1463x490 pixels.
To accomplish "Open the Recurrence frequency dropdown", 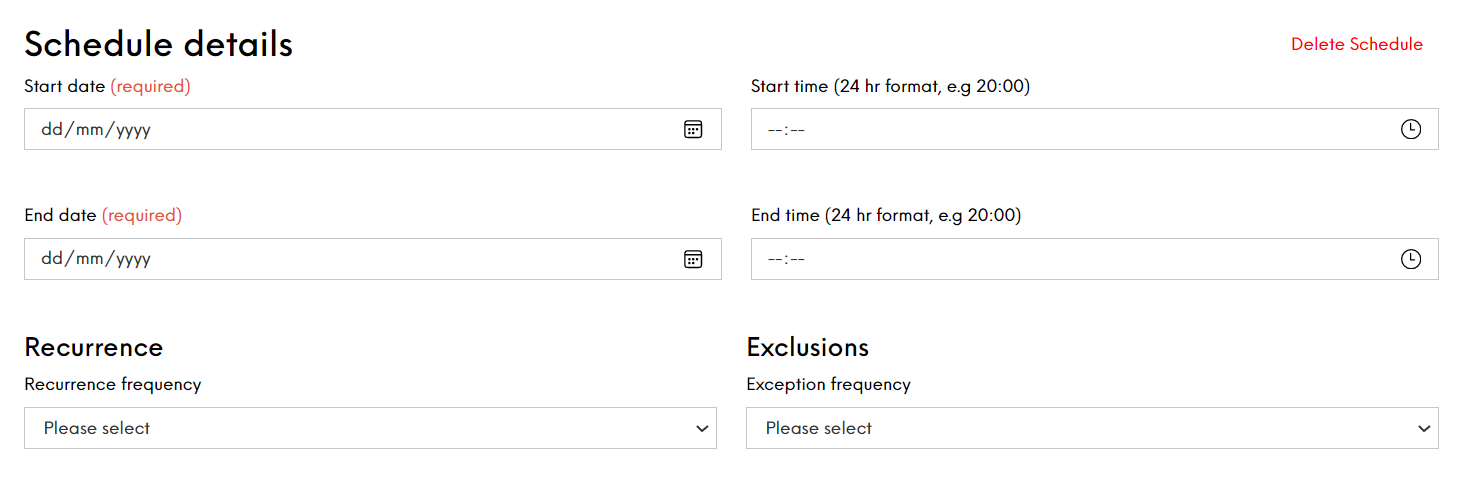I will point(370,428).
